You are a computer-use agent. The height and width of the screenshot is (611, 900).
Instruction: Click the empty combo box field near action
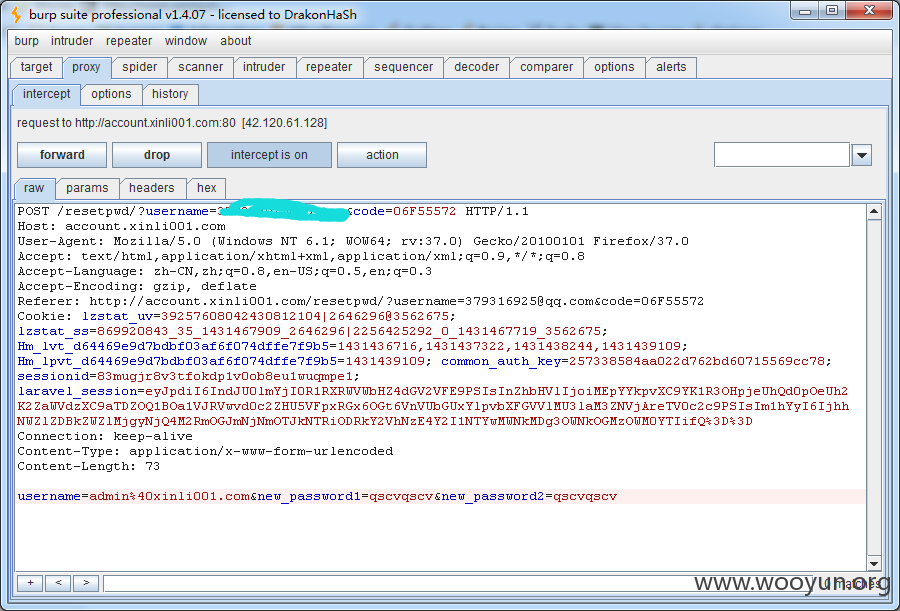[x=782, y=155]
